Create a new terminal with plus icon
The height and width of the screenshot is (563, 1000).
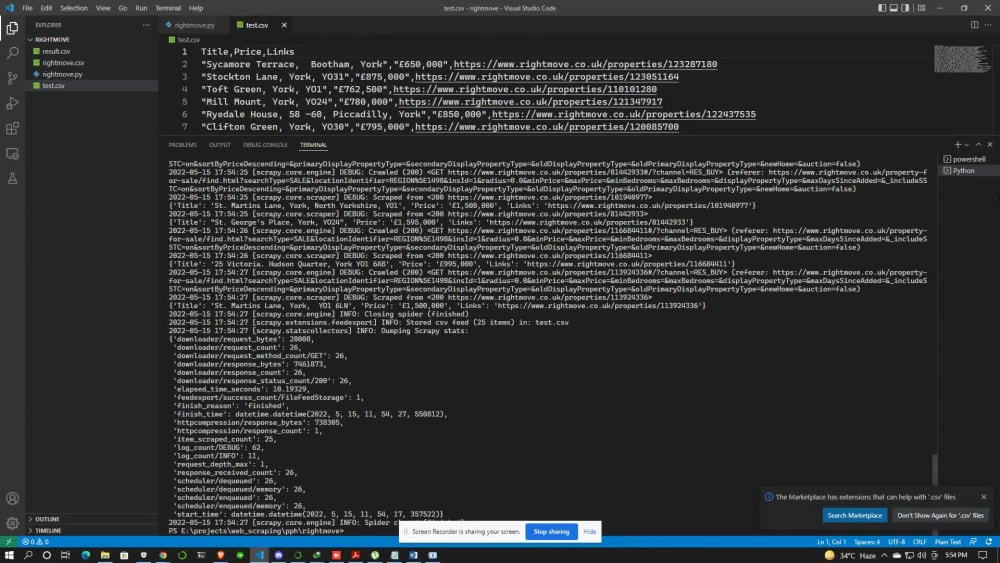tap(957, 145)
